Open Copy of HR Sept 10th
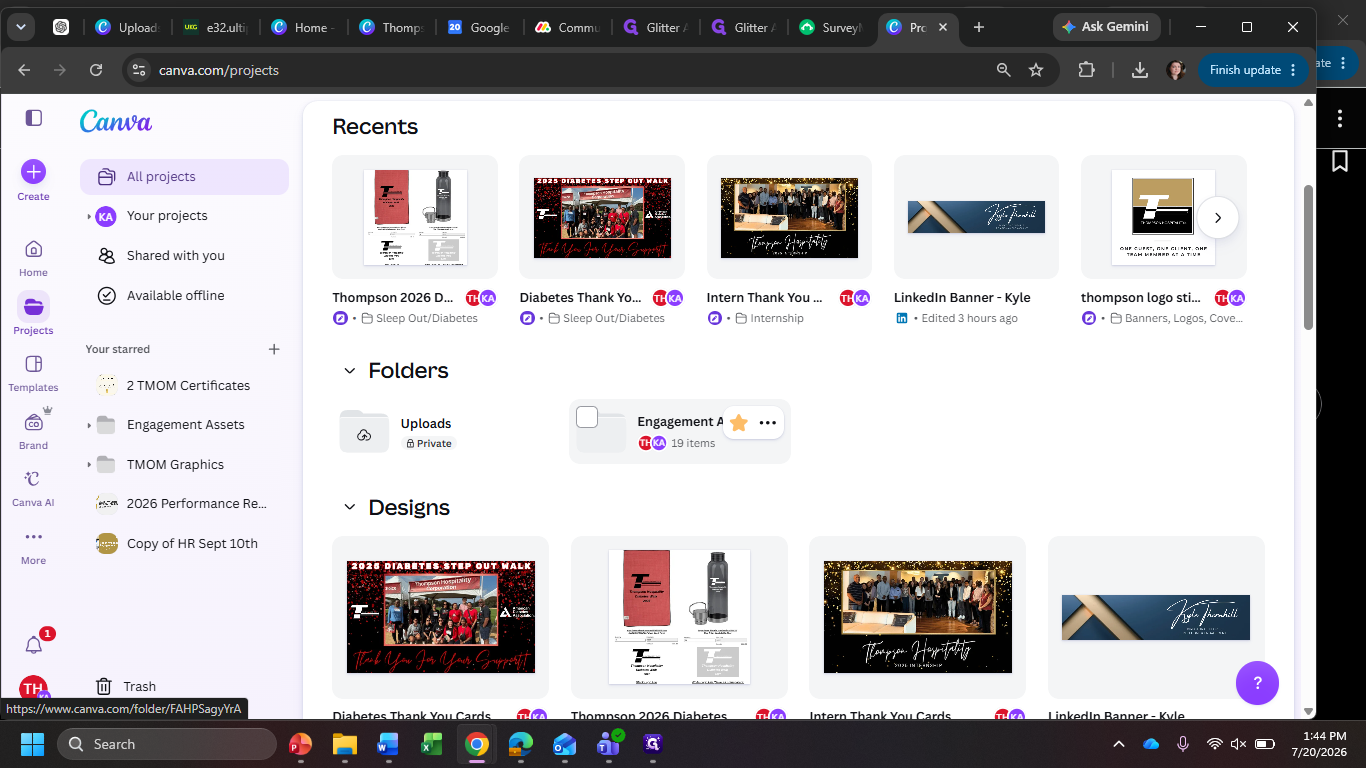 point(184,544)
